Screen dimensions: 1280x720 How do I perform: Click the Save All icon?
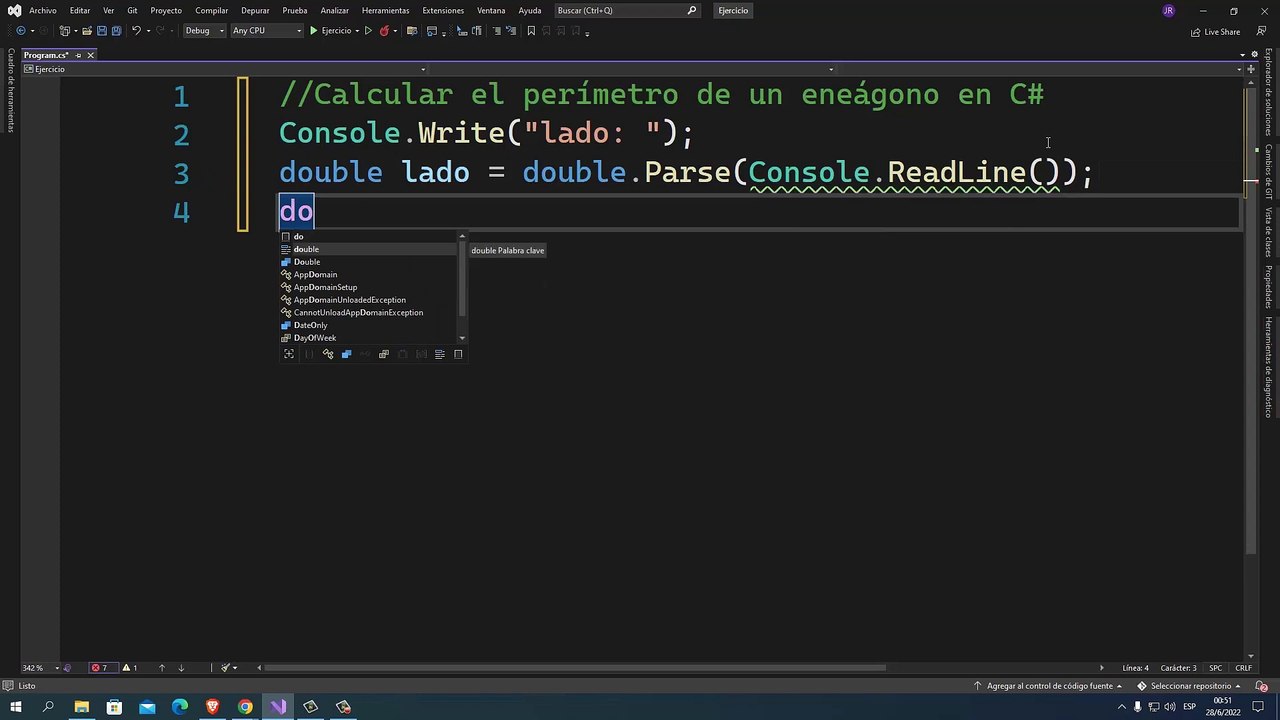(x=116, y=31)
